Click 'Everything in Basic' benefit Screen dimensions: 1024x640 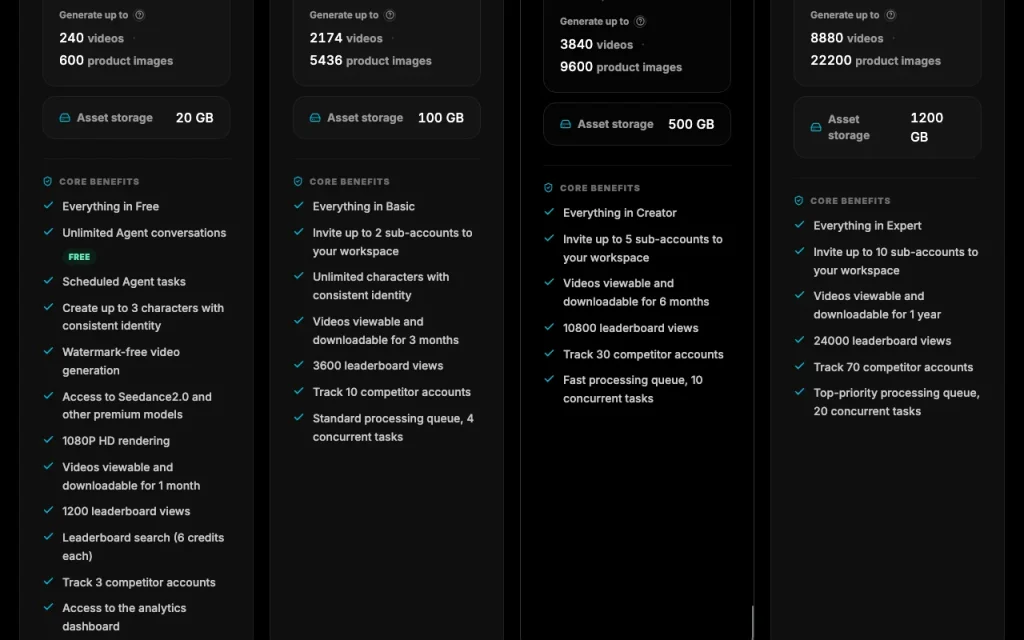364,206
